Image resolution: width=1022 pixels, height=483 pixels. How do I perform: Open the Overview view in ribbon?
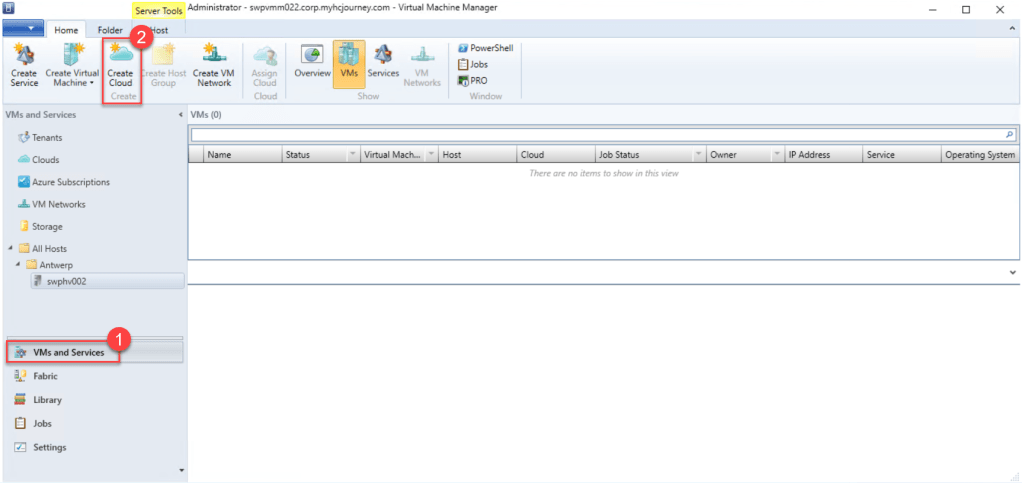click(312, 62)
